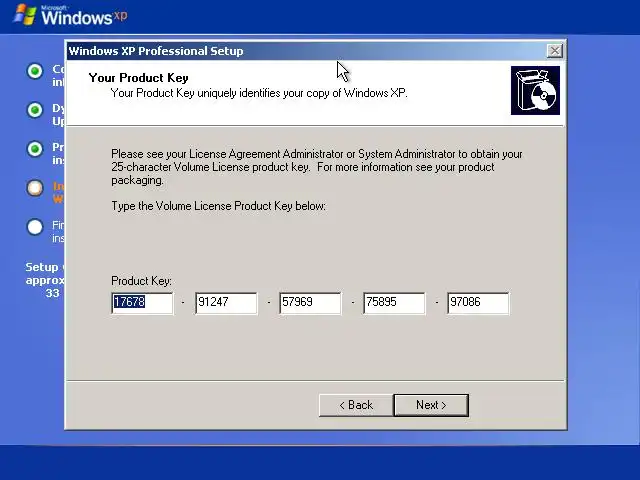Image resolution: width=640 pixels, height=480 pixels.
Task: Select the last product key field 97086
Action: click(478, 303)
